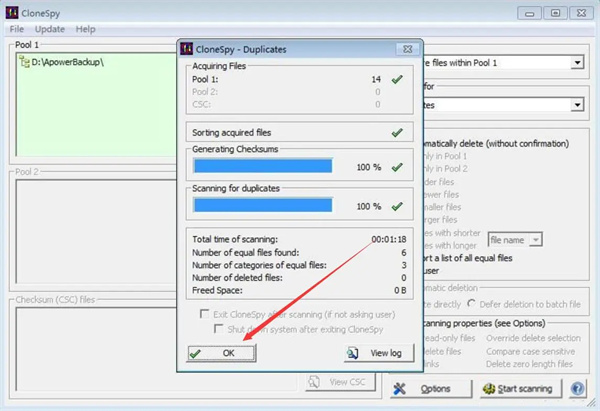The height and width of the screenshot is (411, 600).
Task: Click the green checkmark OK button
Action: coord(221,353)
